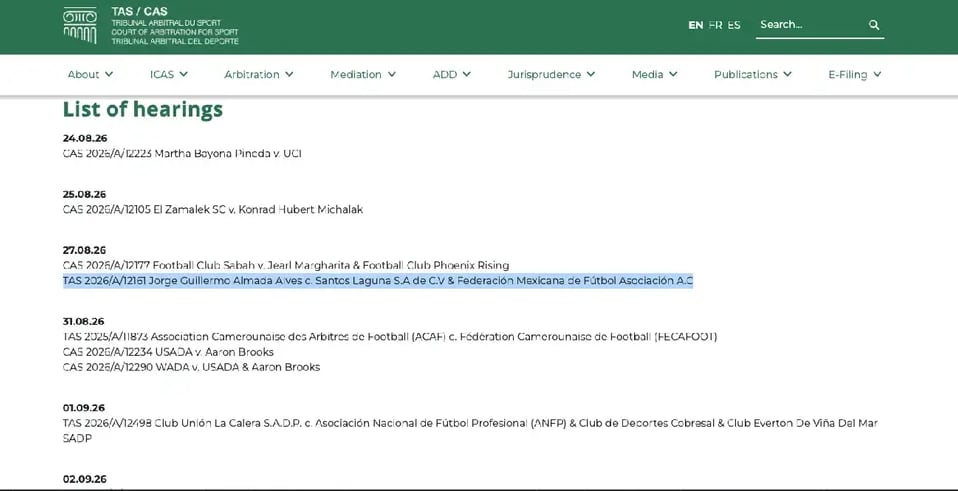
Task: Open the Jurisprudence menu
Action: point(551,75)
